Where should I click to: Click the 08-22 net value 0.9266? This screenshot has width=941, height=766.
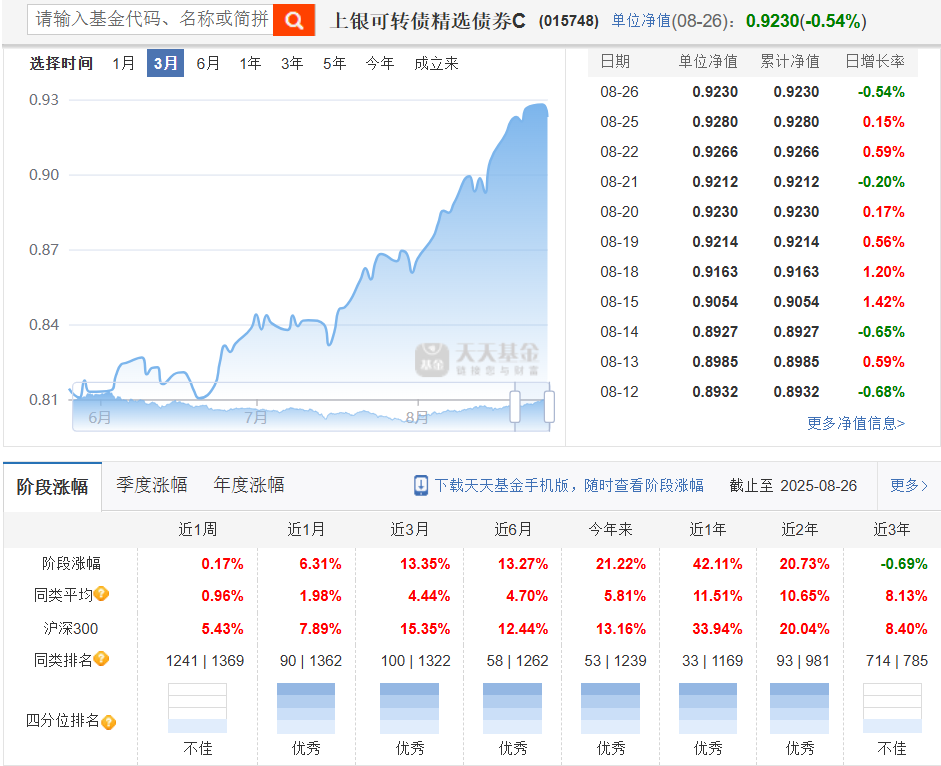[x=715, y=152]
